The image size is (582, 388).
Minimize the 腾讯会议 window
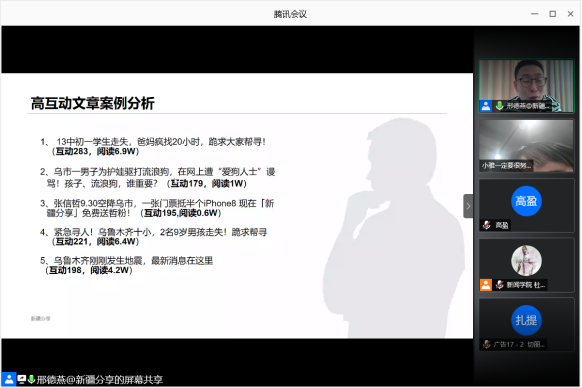coord(534,14)
